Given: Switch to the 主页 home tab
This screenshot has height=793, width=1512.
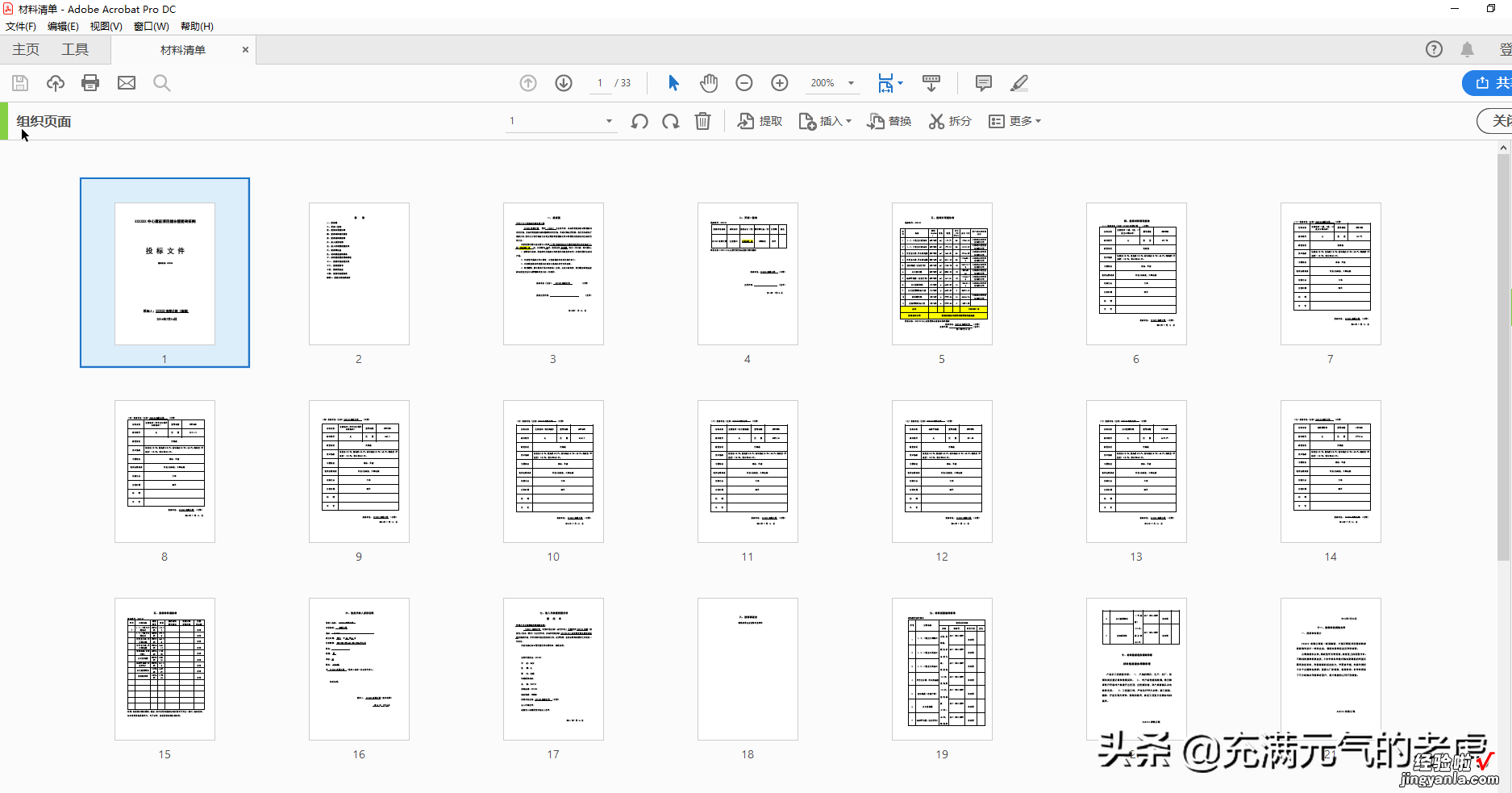Looking at the screenshot, I should point(26,49).
